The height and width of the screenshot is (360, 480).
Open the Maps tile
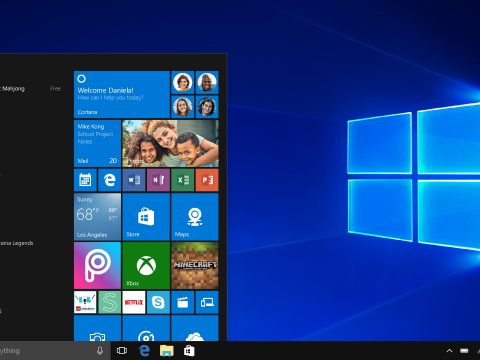tap(195, 217)
